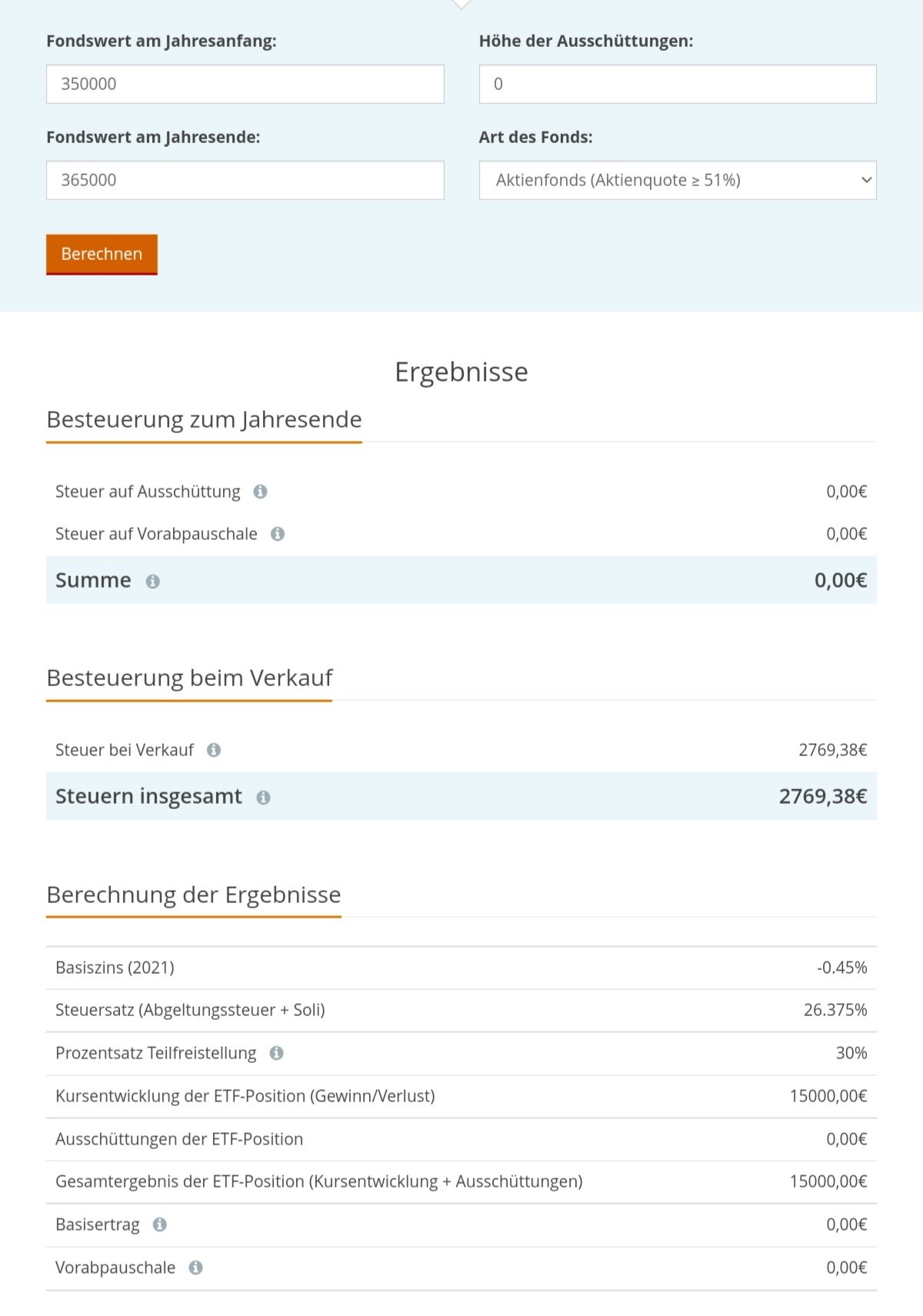Open the Art des Fonds dropdown
This screenshot has width=923, height=1316.
tap(677, 180)
